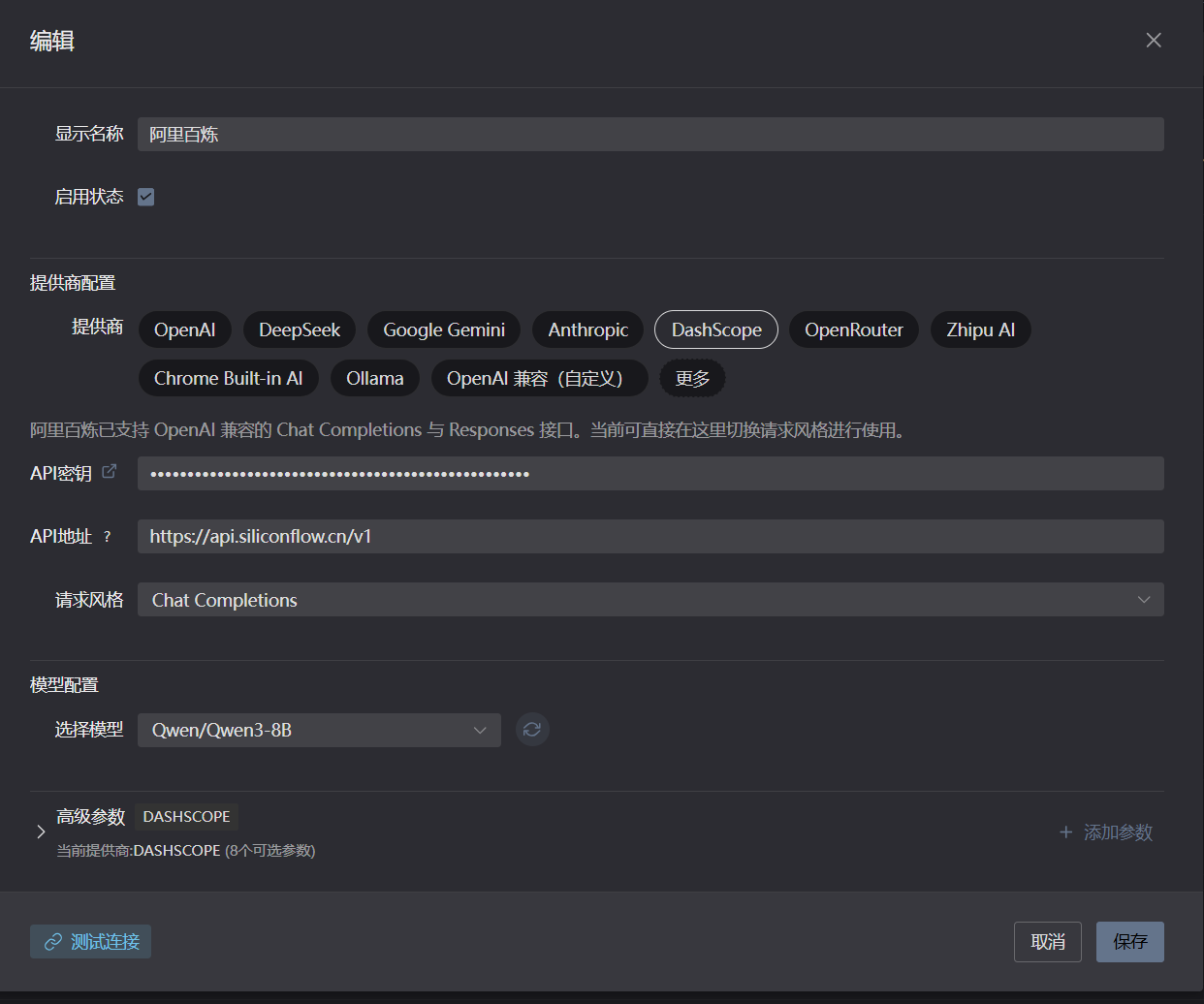Click the API密钥 password field

(650, 474)
